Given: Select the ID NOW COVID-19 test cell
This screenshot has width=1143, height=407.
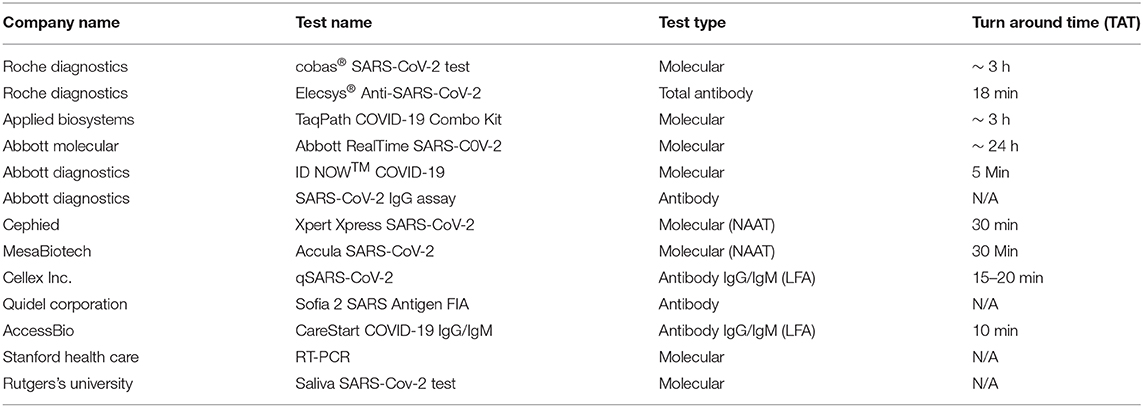Looking at the screenshot, I should [x=372, y=172].
